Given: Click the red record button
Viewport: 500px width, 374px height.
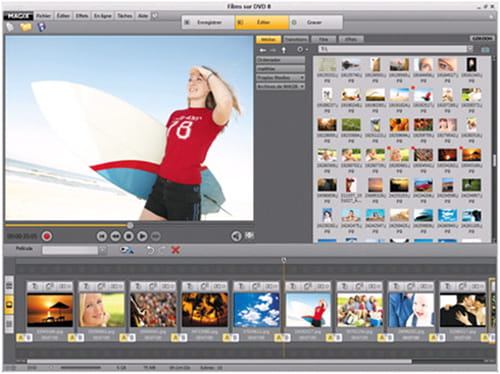Looking at the screenshot, I should (x=47, y=236).
